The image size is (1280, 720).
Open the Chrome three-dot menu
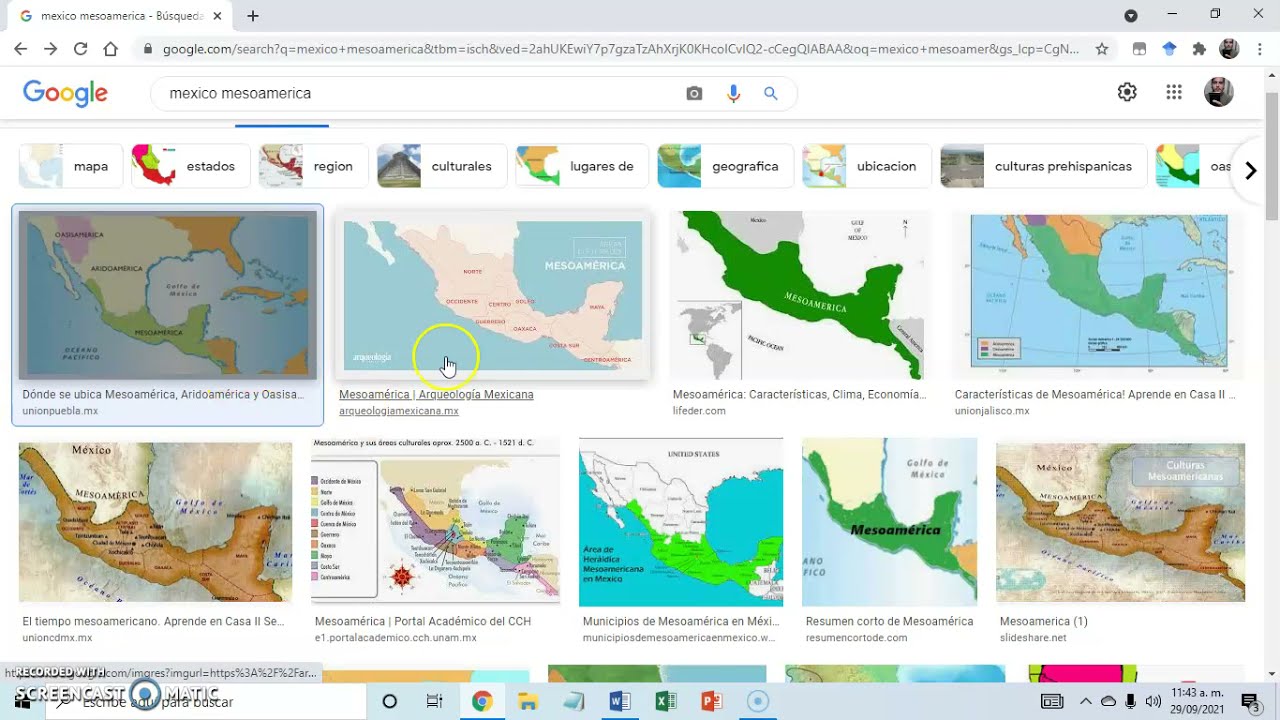coord(1258,48)
